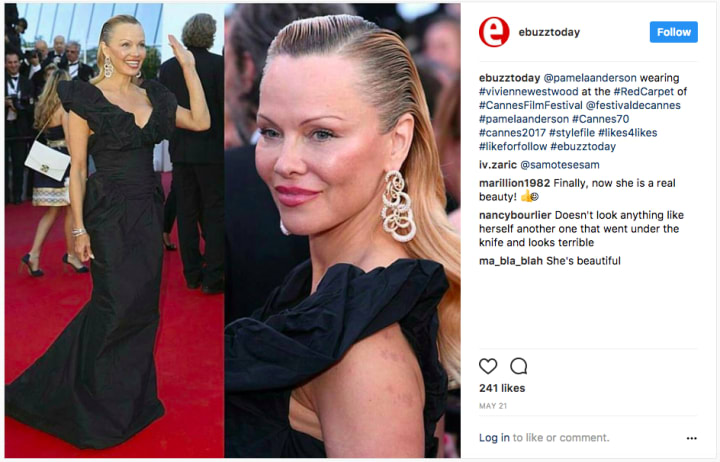
Task: Click the ebuzztoday red profile avatar
Action: point(494,32)
